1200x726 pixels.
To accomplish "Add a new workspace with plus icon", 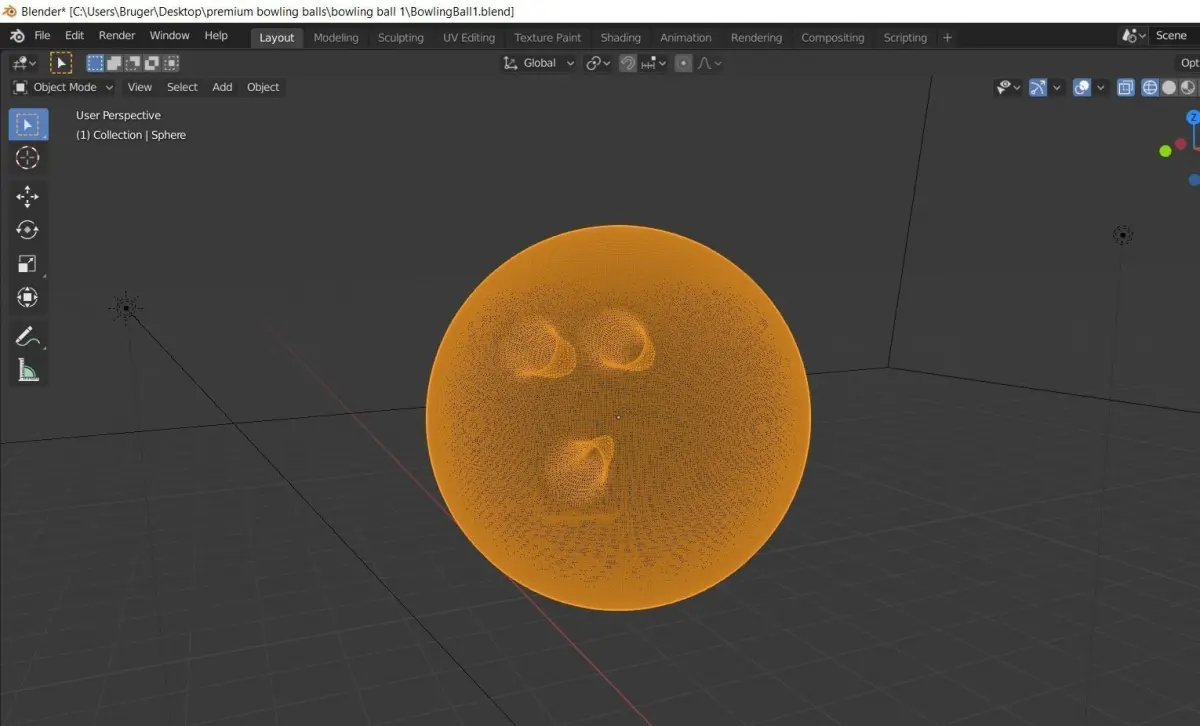I will tap(947, 37).
